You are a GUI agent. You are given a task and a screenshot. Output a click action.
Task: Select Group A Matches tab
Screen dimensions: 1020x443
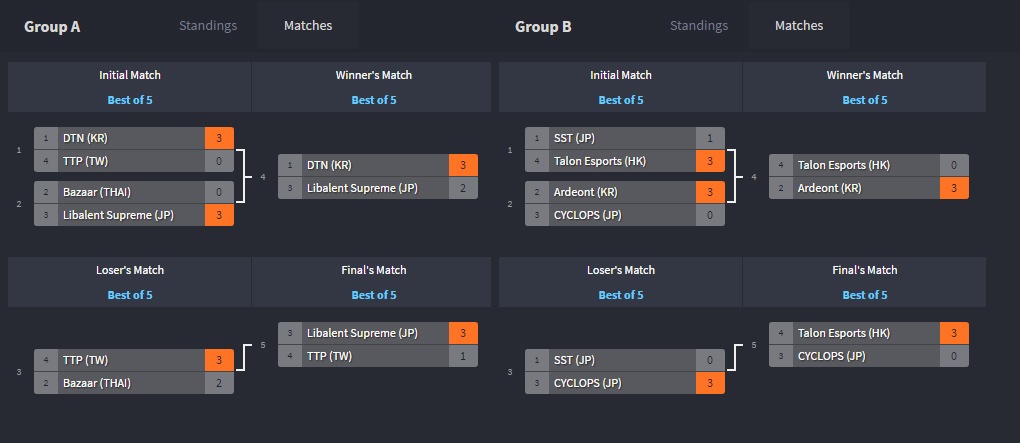(x=308, y=26)
